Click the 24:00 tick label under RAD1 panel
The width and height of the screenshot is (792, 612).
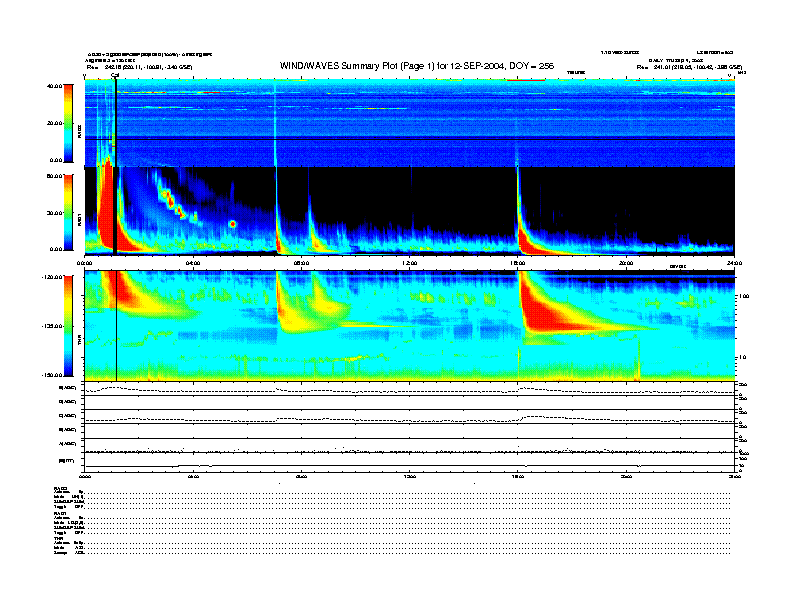tap(734, 262)
